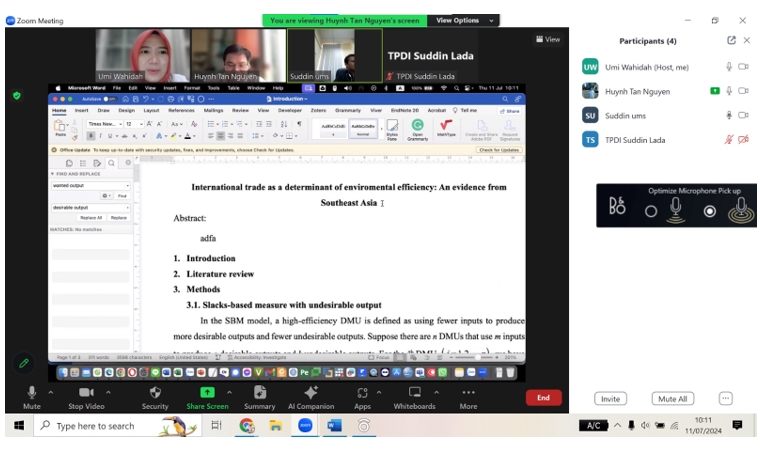
Task: Open the View Options dropdown
Action: coord(463,20)
